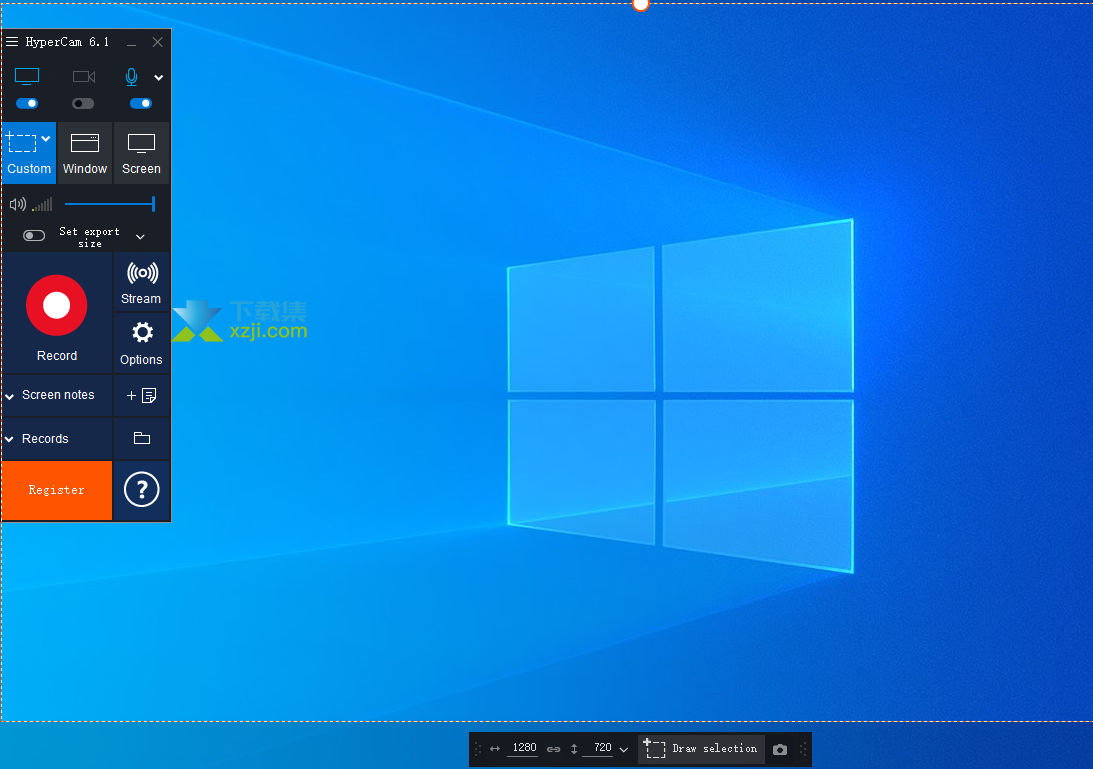1093x769 pixels.
Task: Turn off the microphone switch
Action: 141,103
